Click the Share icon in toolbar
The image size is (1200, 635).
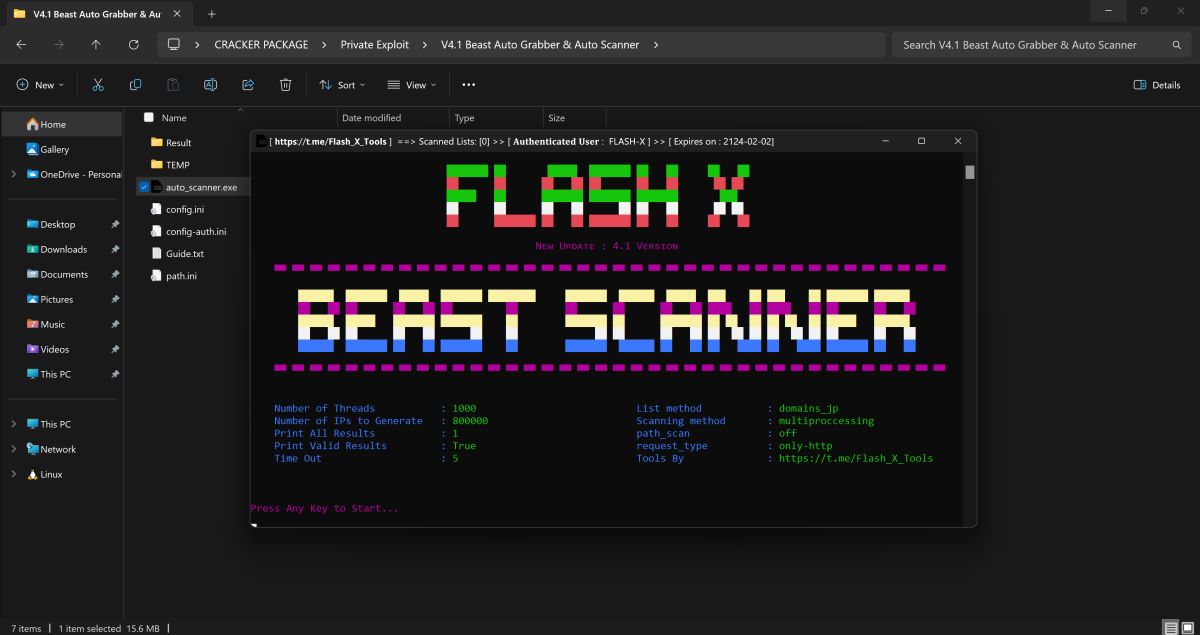pos(248,85)
